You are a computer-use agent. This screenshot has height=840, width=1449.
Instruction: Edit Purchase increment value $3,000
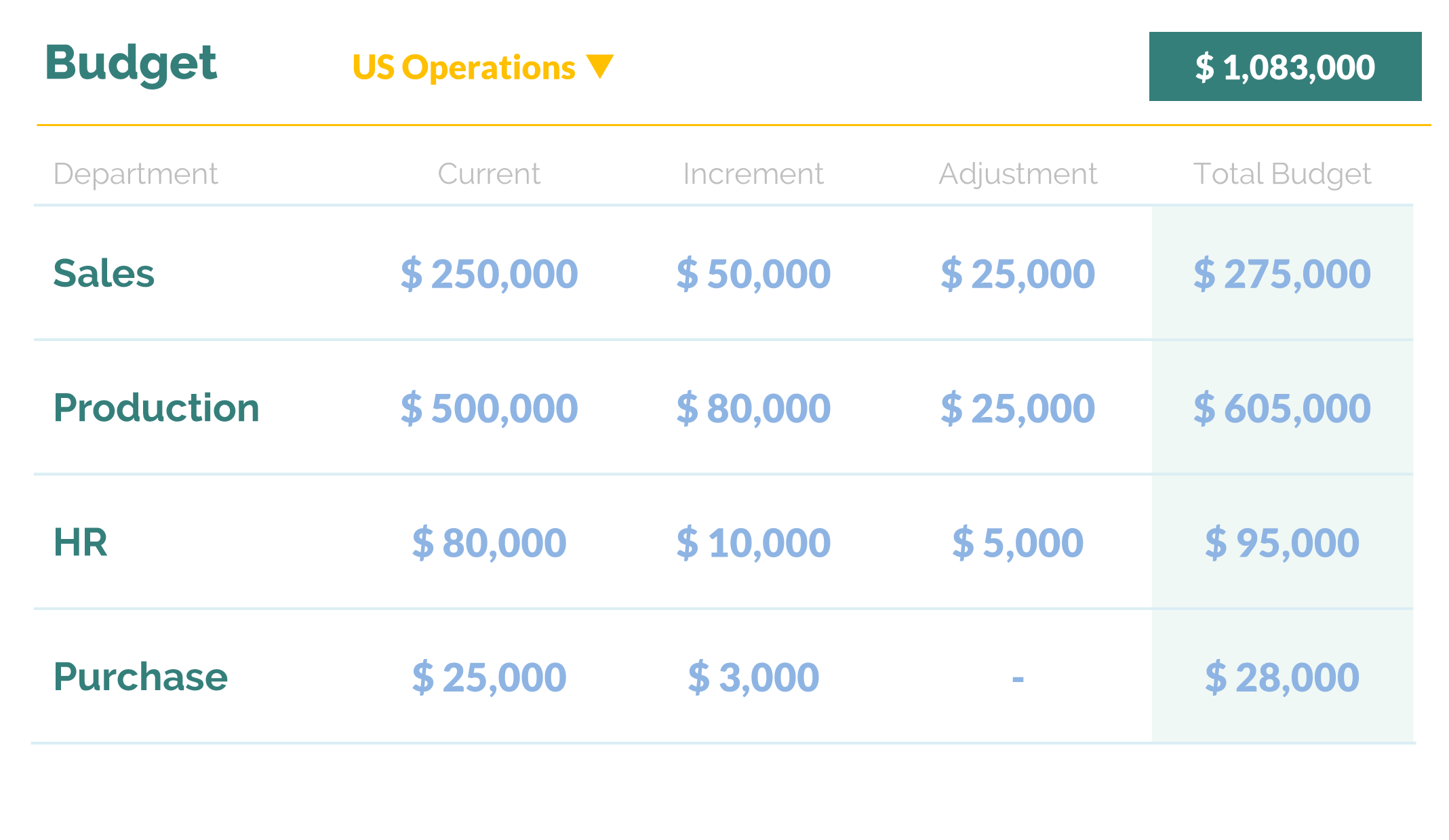coord(753,677)
